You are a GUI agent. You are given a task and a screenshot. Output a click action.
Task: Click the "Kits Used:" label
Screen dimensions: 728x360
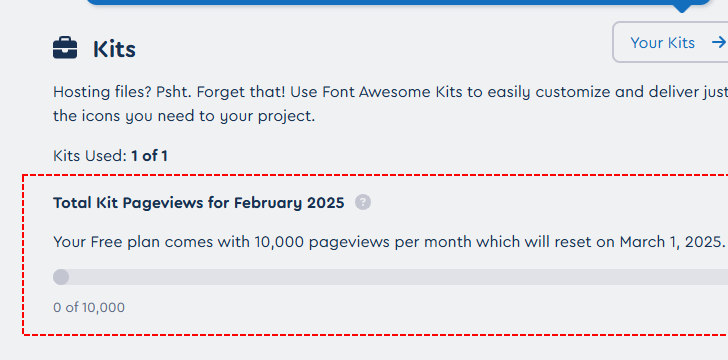coord(90,156)
